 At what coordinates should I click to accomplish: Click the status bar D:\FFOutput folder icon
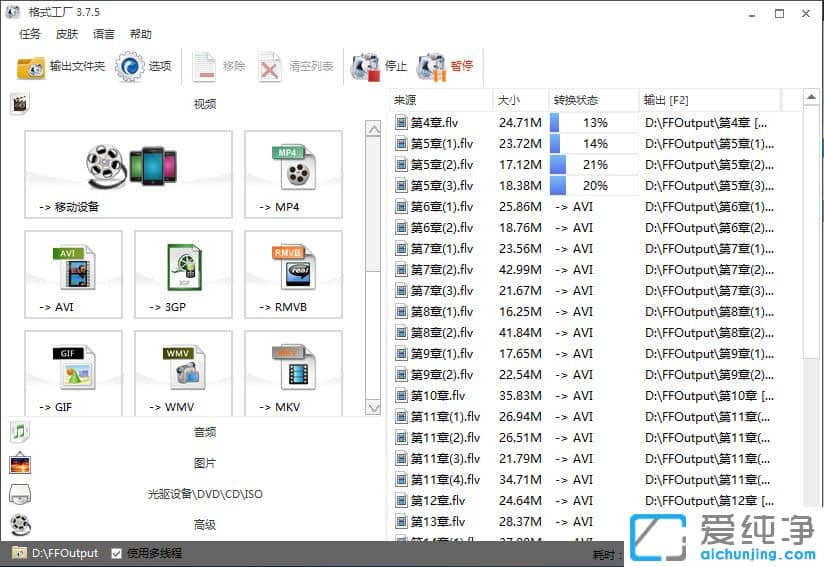coord(19,553)
